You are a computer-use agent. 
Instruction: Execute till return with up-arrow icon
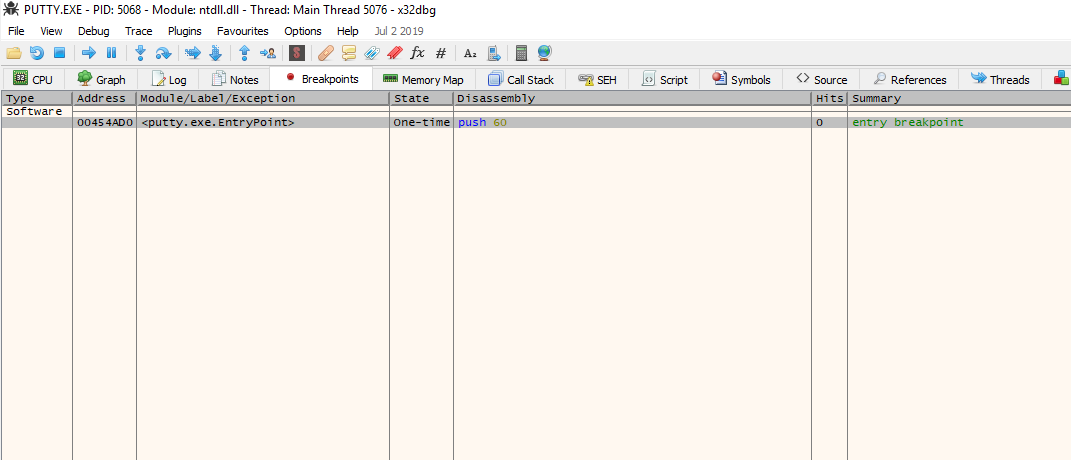coord(245,53)
